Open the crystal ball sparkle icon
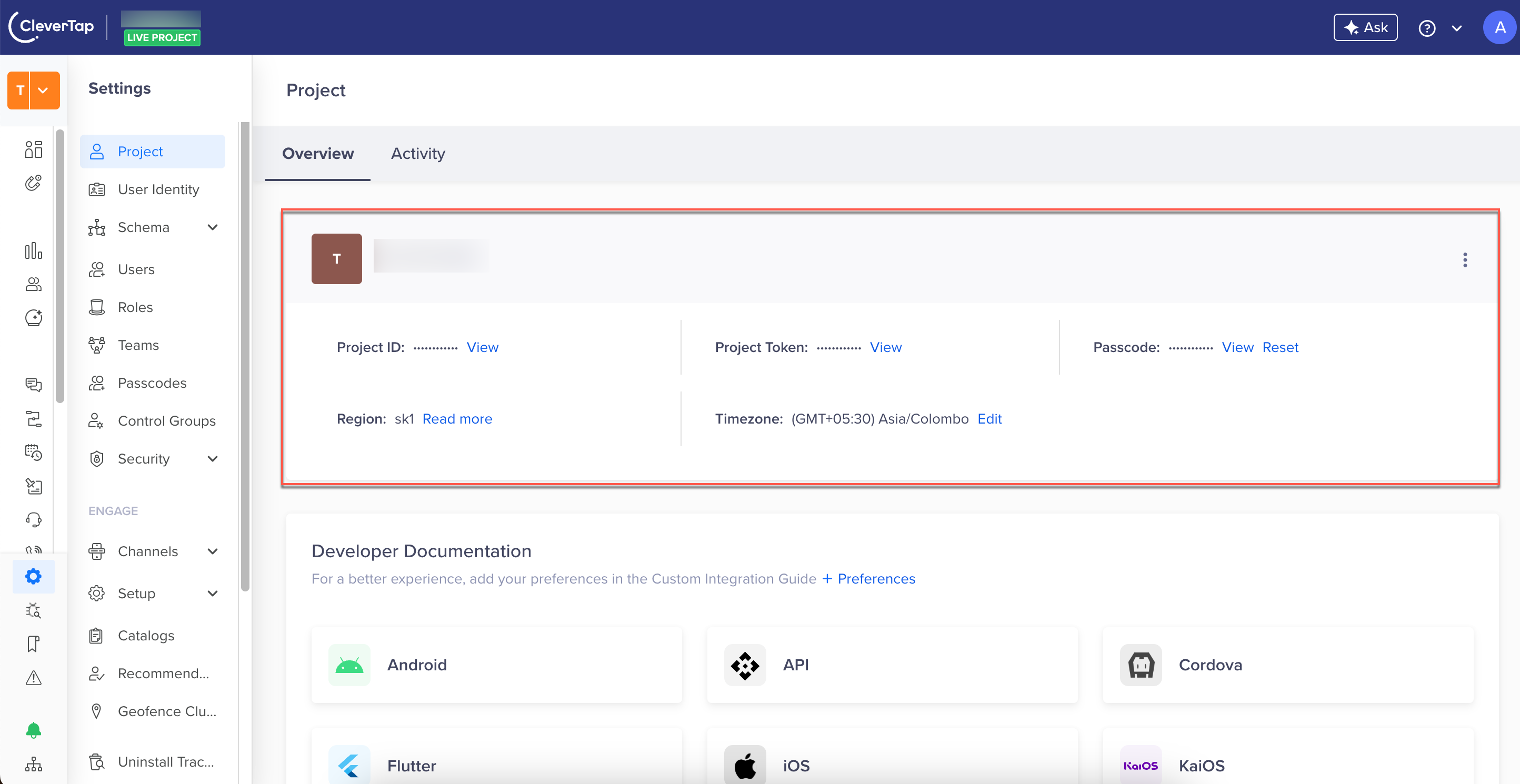 pyautogui.click(x=34, y=318)
